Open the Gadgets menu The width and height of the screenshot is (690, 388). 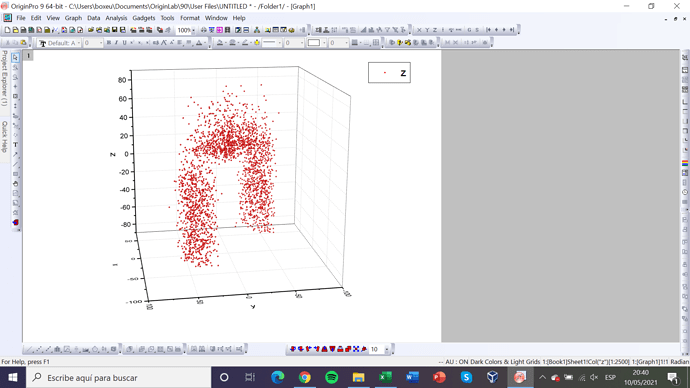click(144, 18)
